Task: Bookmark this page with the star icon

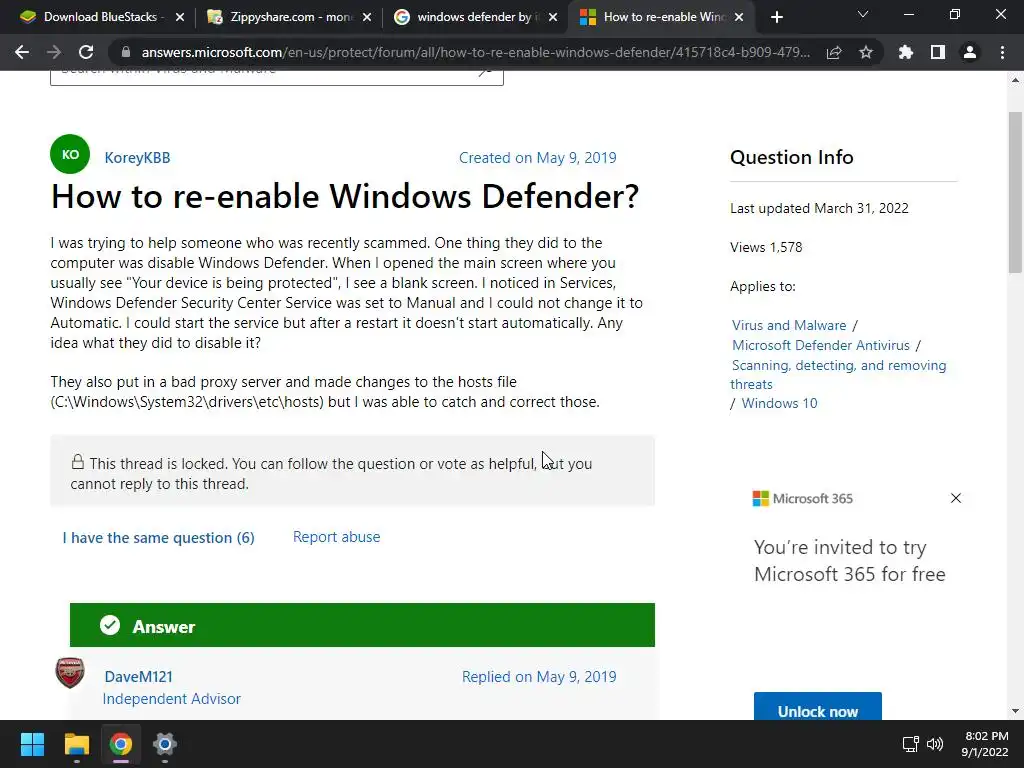Action: [866, 52]
